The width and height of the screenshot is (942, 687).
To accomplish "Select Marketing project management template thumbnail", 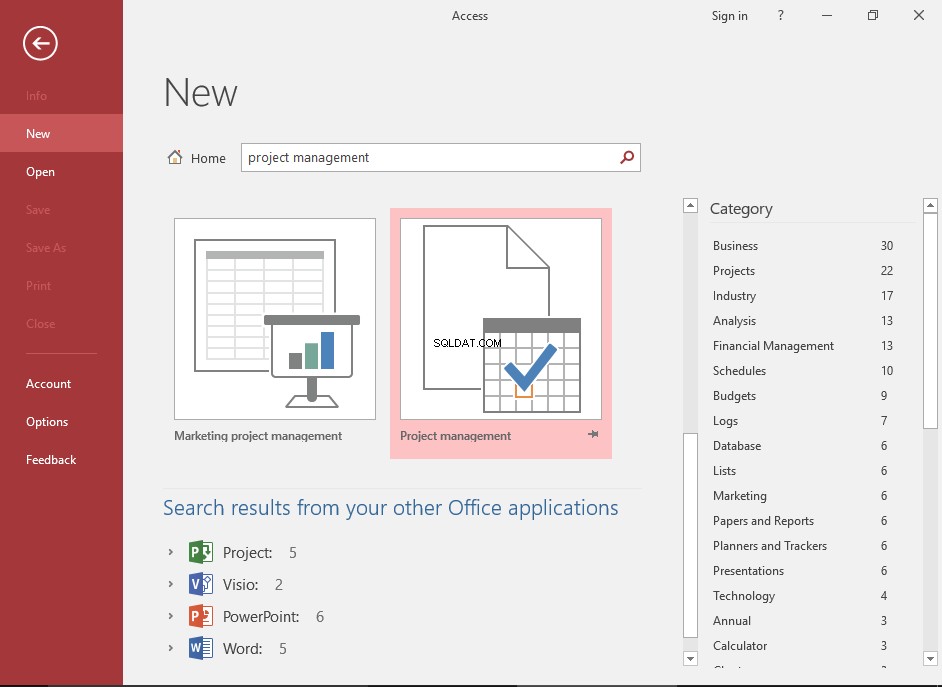I will 275,319.
